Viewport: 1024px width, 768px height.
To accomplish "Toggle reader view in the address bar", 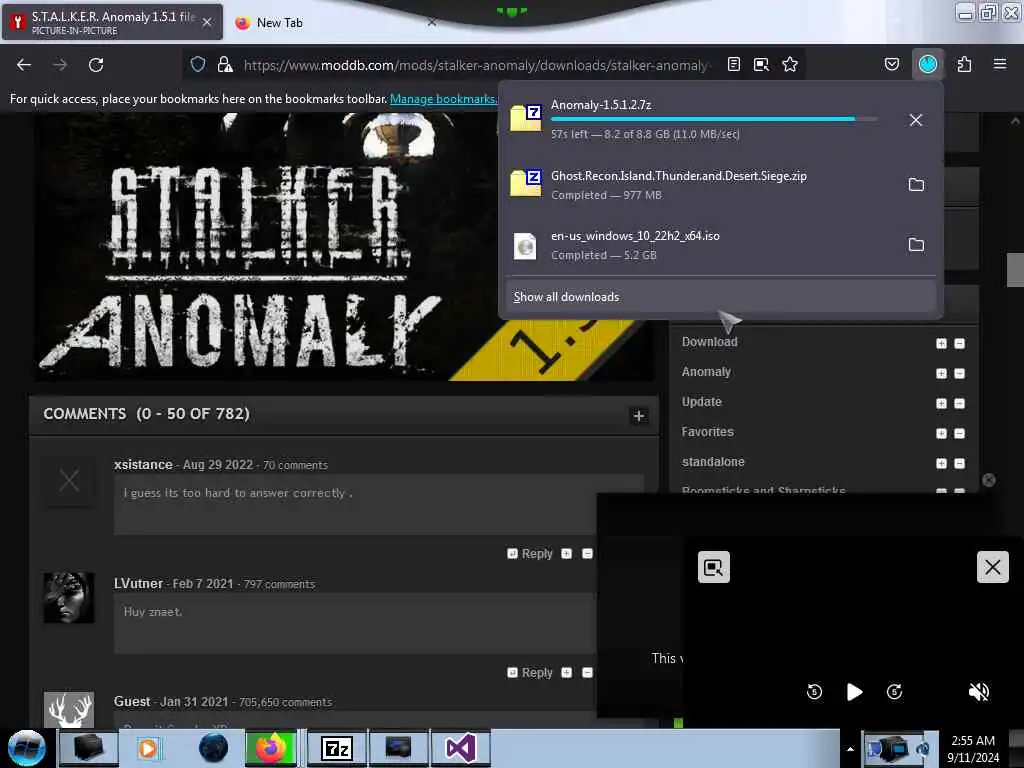I will click(733, 64).
